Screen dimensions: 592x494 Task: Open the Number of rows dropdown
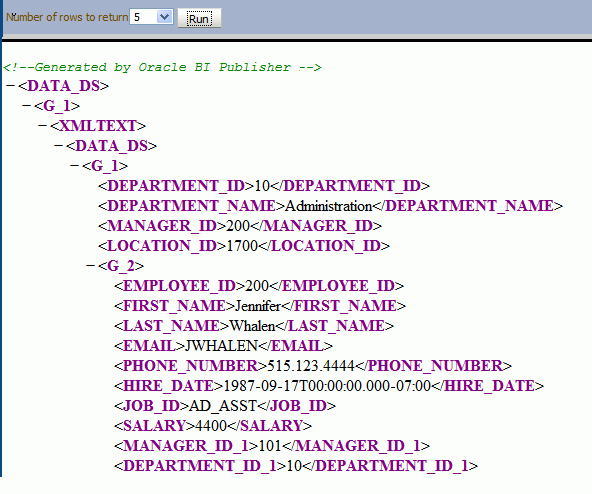(151, 17)
